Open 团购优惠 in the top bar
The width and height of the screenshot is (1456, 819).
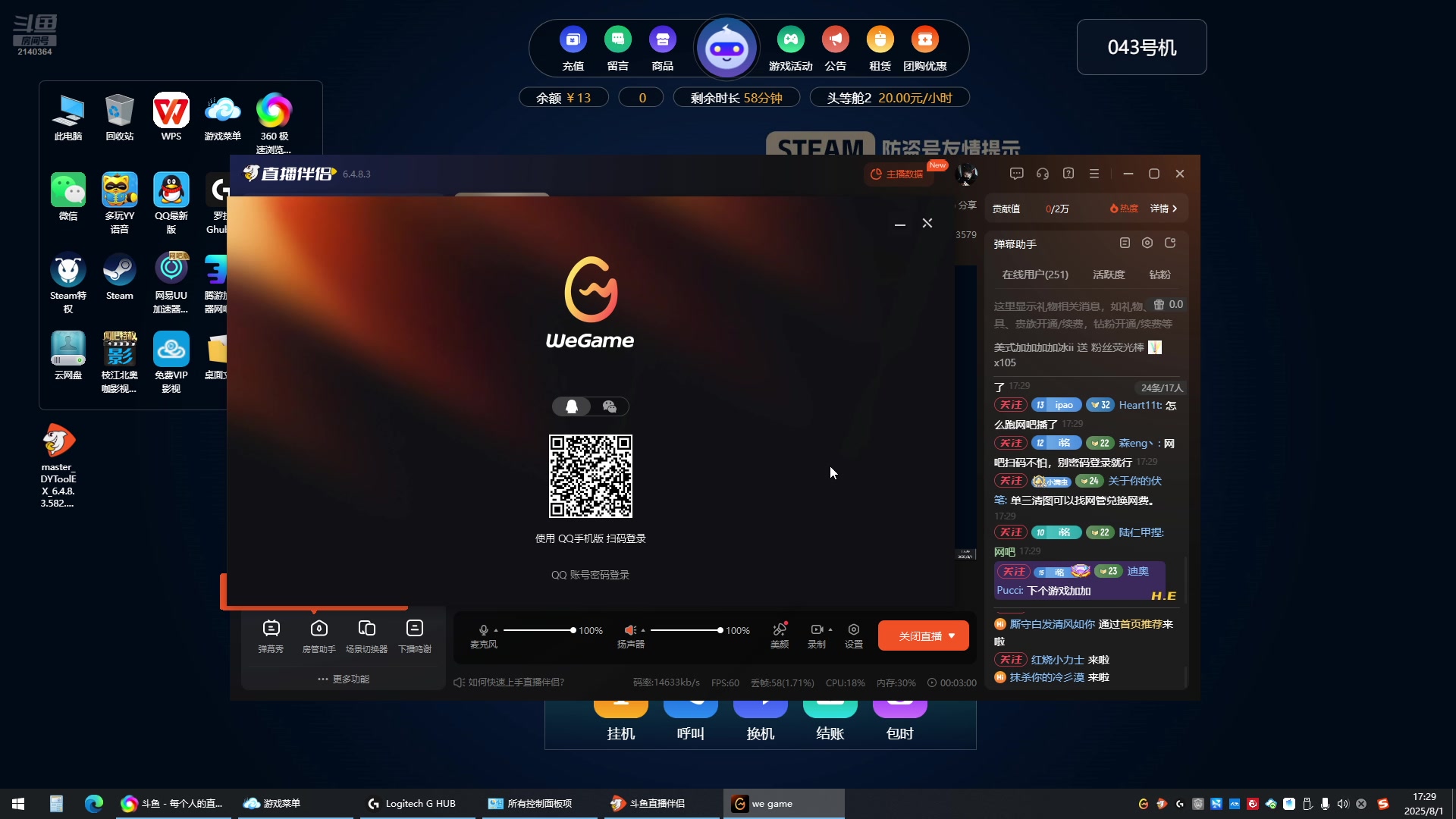click(925, 49)
